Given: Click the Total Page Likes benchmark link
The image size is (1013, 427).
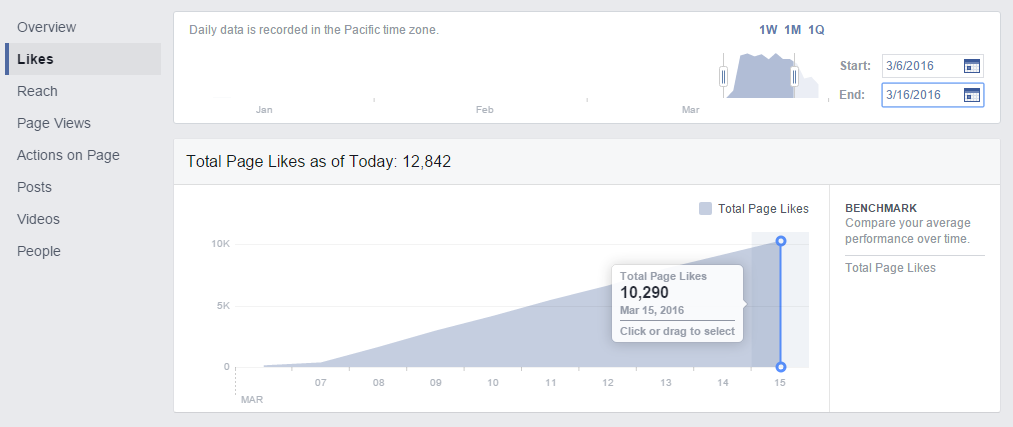Looking at the screenshot, I should tap(890, 267).
